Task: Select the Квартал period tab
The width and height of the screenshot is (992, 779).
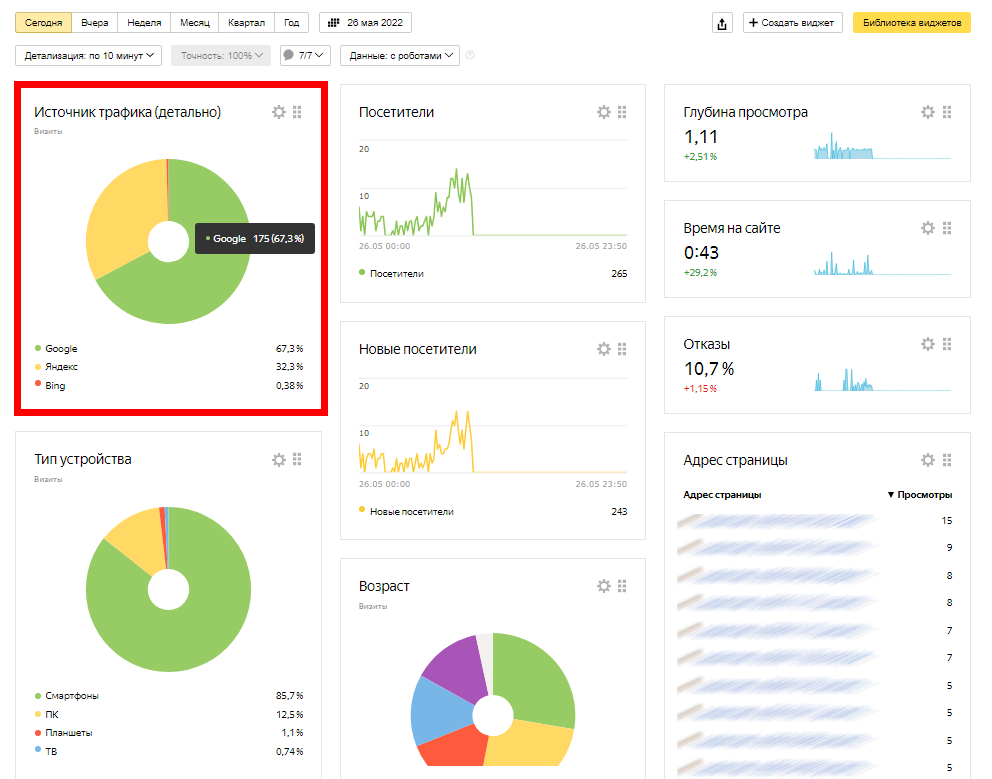Action: tap(247, 23)
